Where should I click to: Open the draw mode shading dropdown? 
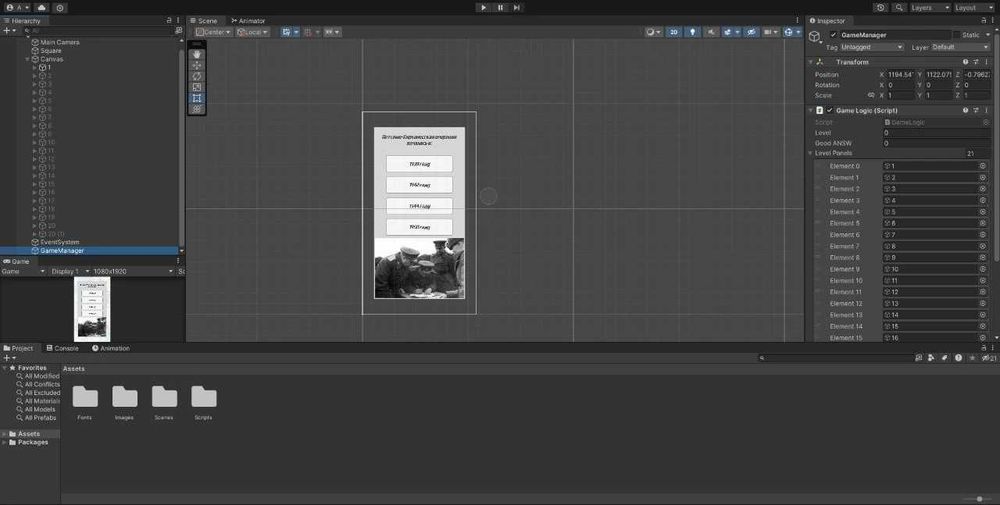(653, 32)
